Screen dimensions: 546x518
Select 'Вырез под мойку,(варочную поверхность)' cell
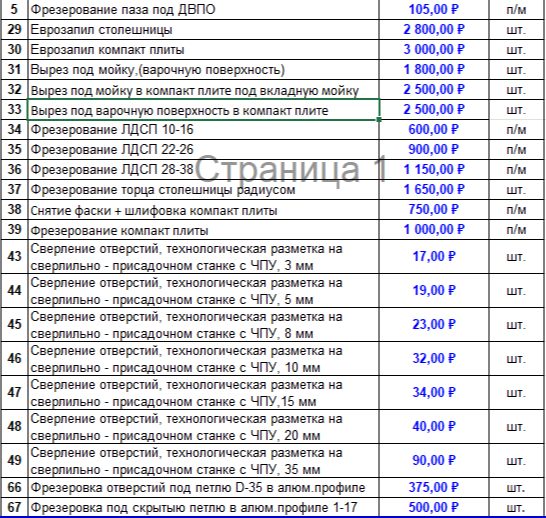pos(203,70)
